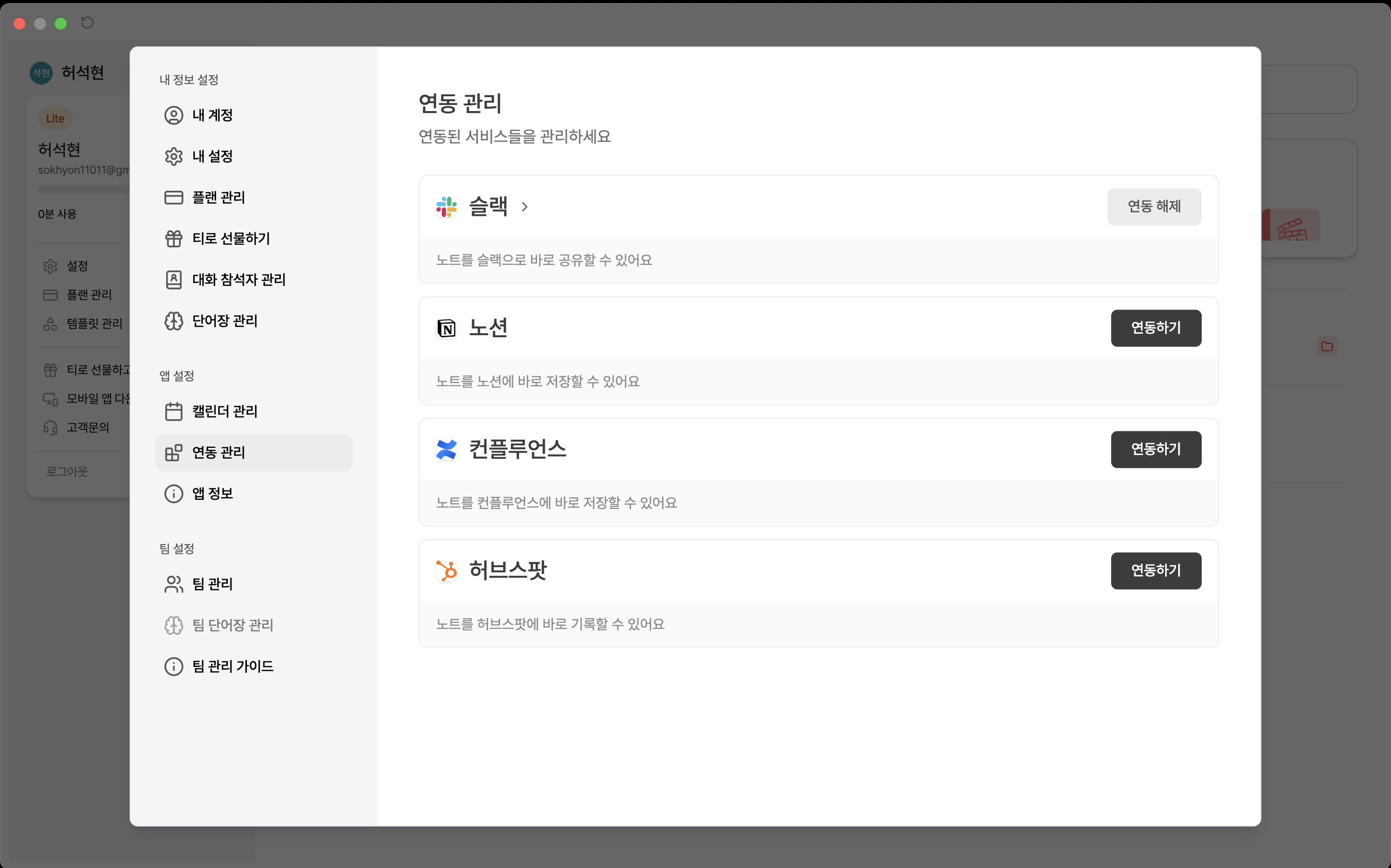The image size is (1391, 868).
Task: Open 대화 참석자 관리 menu item
Action: 238,280
